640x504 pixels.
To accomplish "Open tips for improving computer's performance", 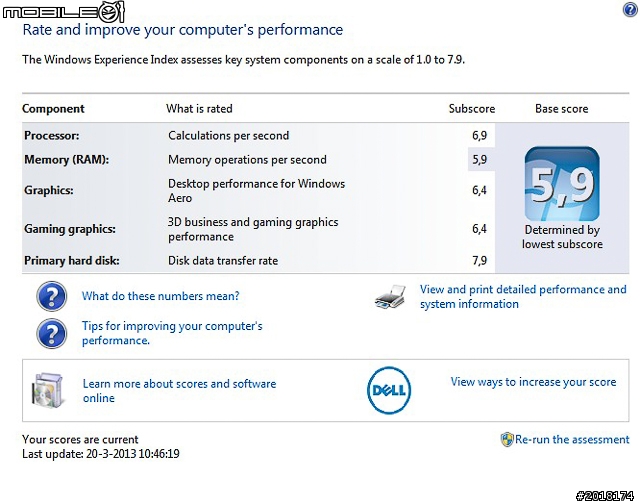I will coord(172,333).
